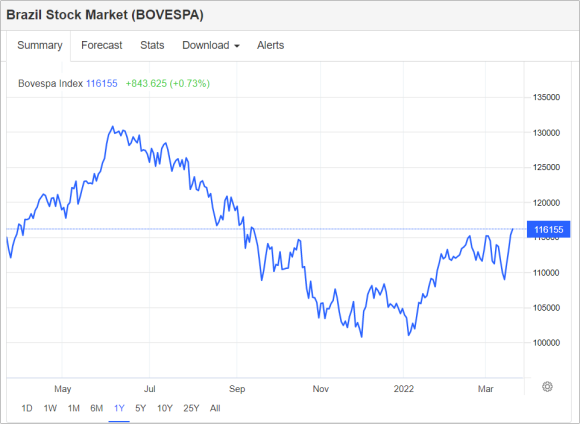The width and height of the screenshot is (580, 424).
Task: Click the 110000 axis label
Action: tap(546, 273)
